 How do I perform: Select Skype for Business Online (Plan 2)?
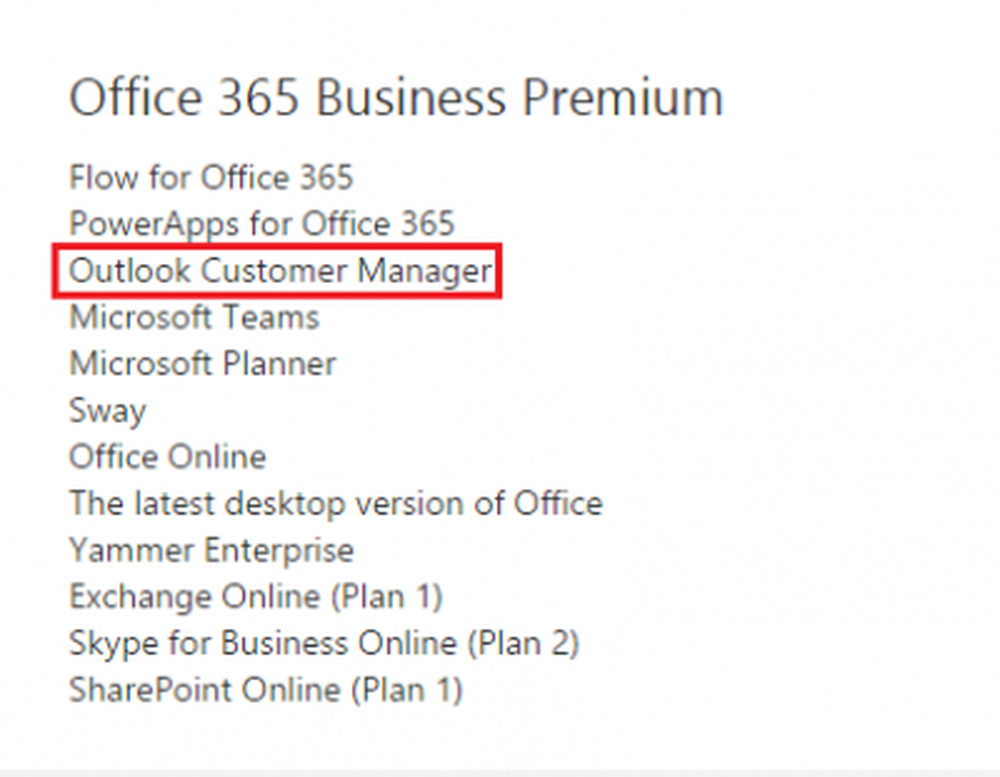click(324, 644)
